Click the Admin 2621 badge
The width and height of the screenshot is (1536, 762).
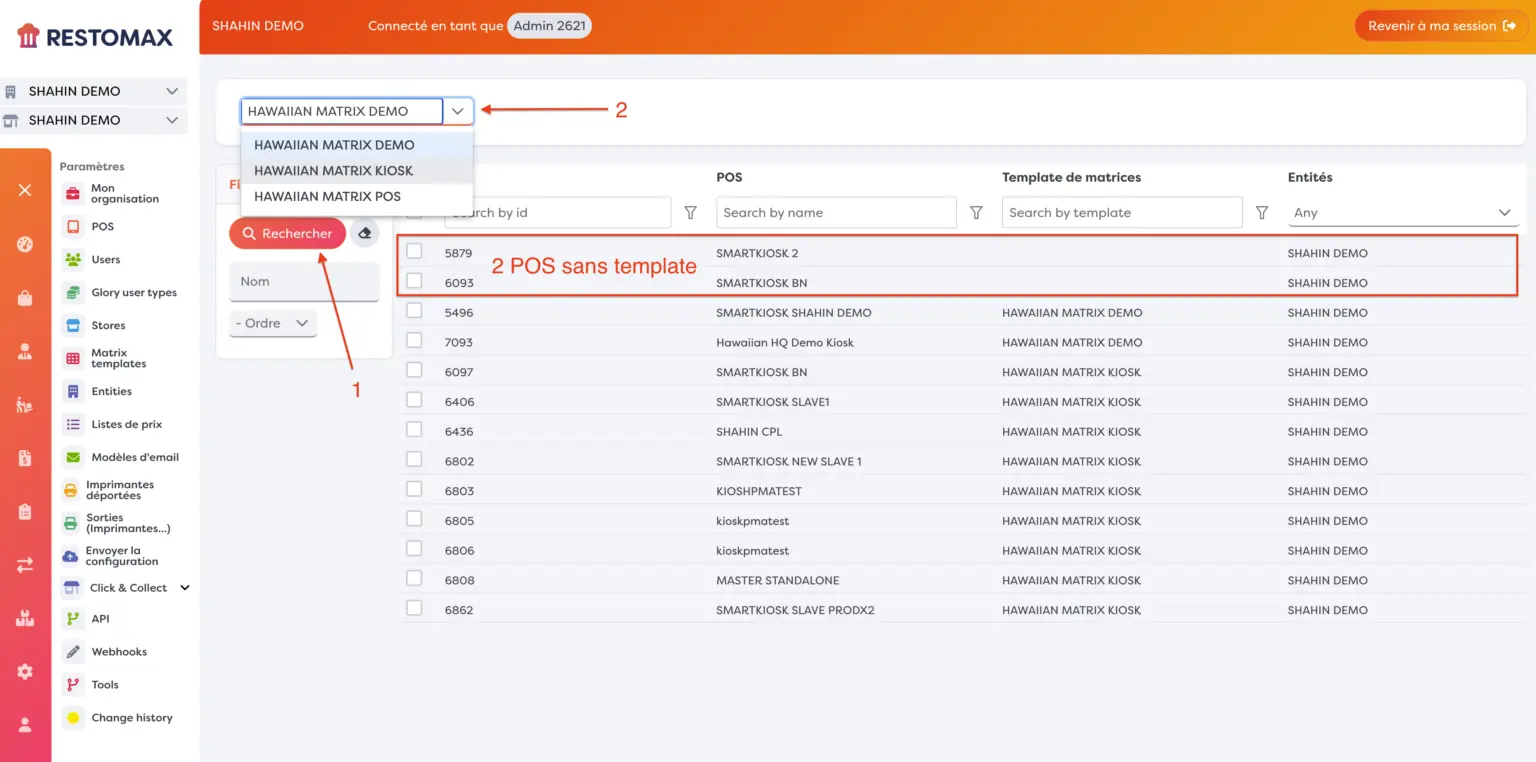click(549, 26)
